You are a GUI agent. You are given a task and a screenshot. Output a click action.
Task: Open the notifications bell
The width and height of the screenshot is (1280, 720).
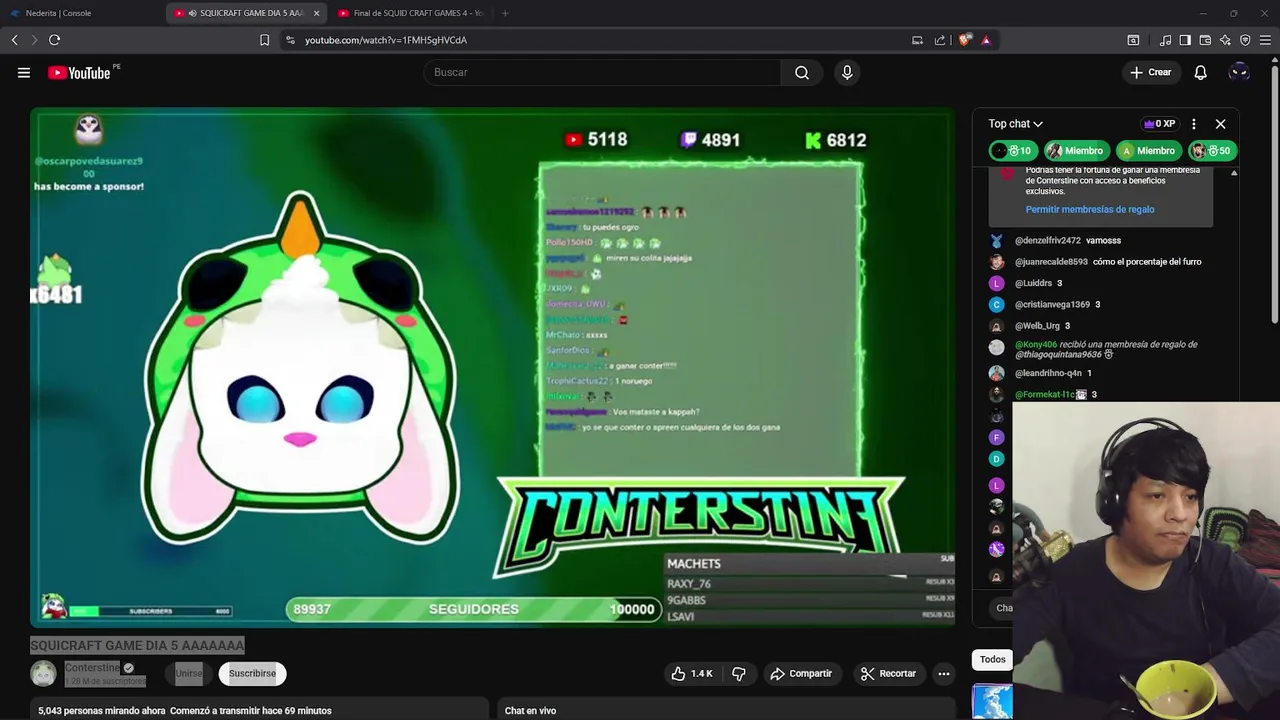point(1201,72)
